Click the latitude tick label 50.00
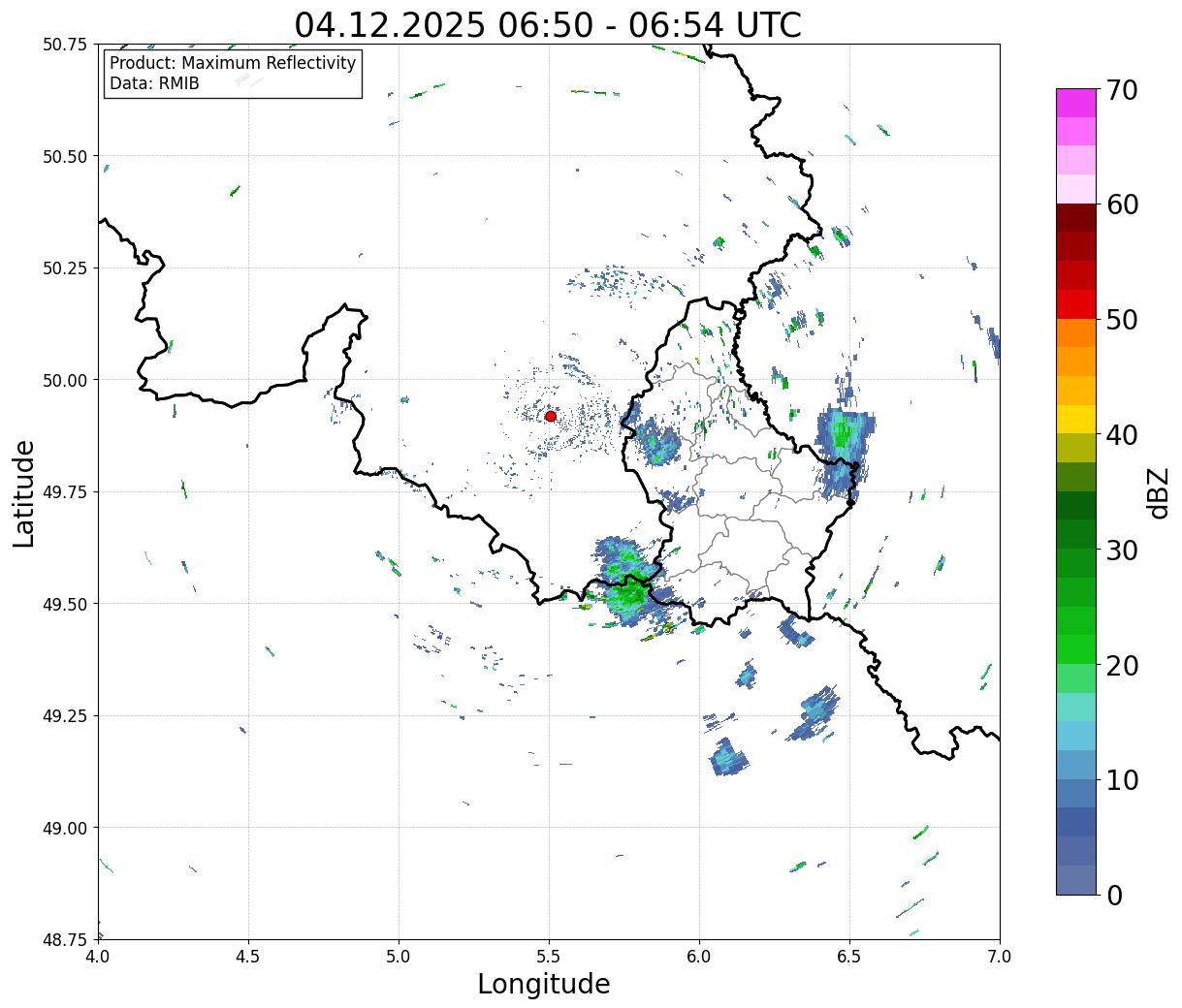Image resolution: width=1182 pixels, height=1008 pixels. 65,380
